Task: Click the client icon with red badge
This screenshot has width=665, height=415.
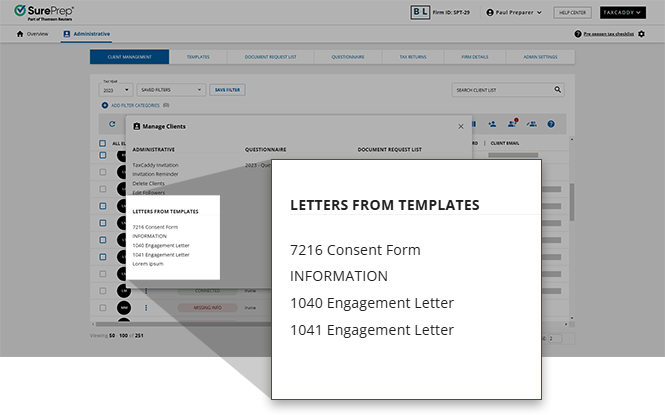Action: [x=512, y=123]
